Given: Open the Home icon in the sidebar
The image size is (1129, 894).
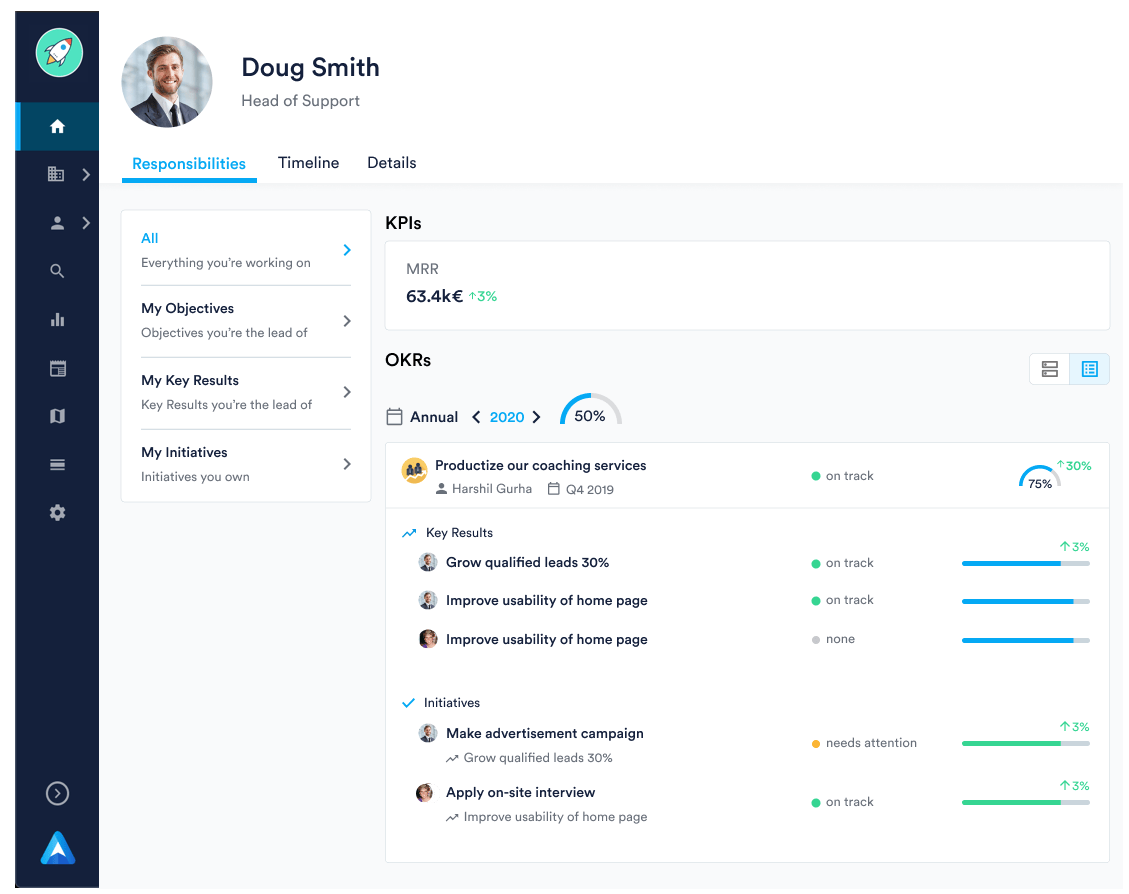Looking at the screenshot, I should 58,127.
